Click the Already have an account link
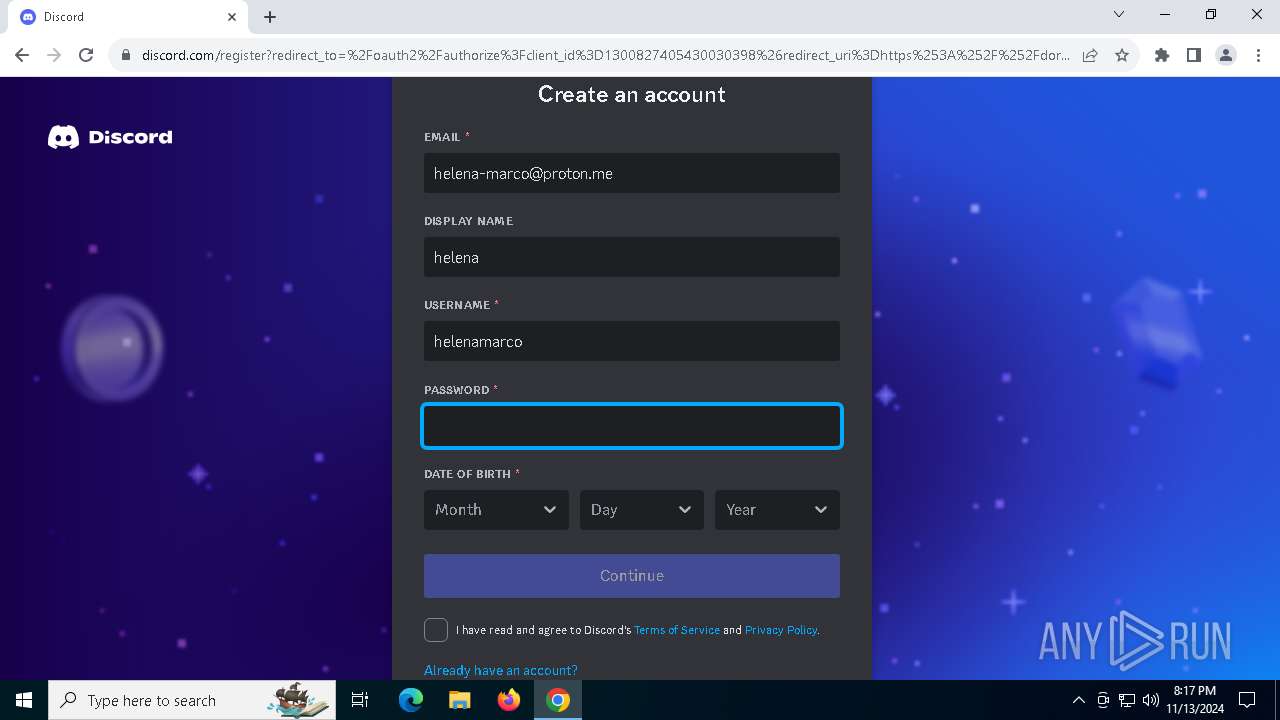This screenshot has height=720, width=1280. pos(501,670)
